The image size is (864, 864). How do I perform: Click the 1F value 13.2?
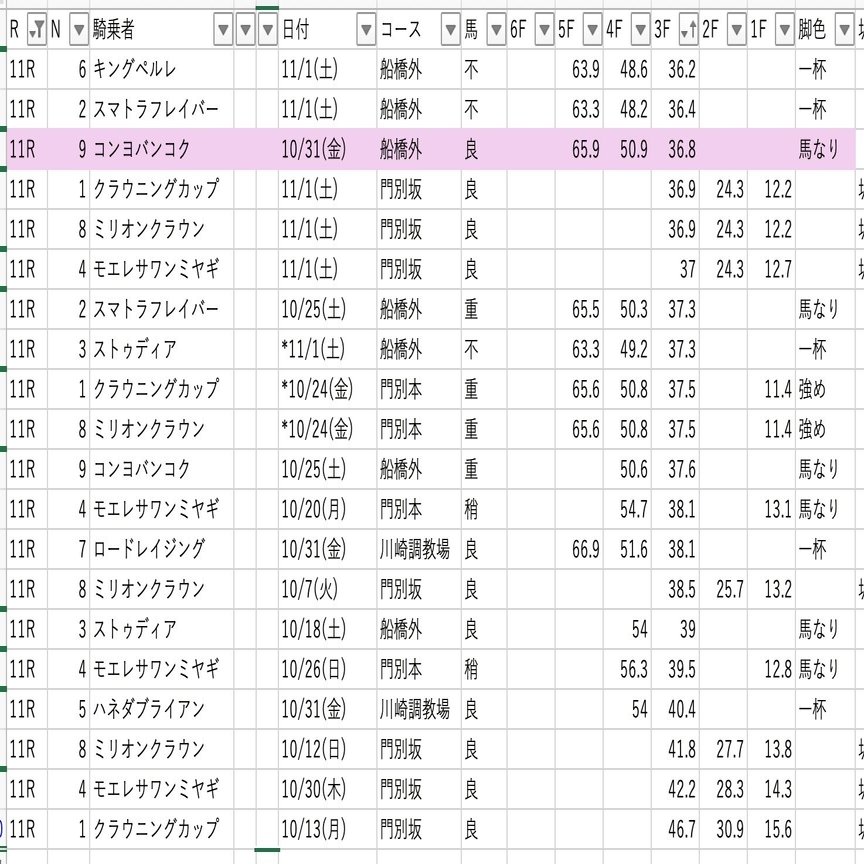(777, 589)
